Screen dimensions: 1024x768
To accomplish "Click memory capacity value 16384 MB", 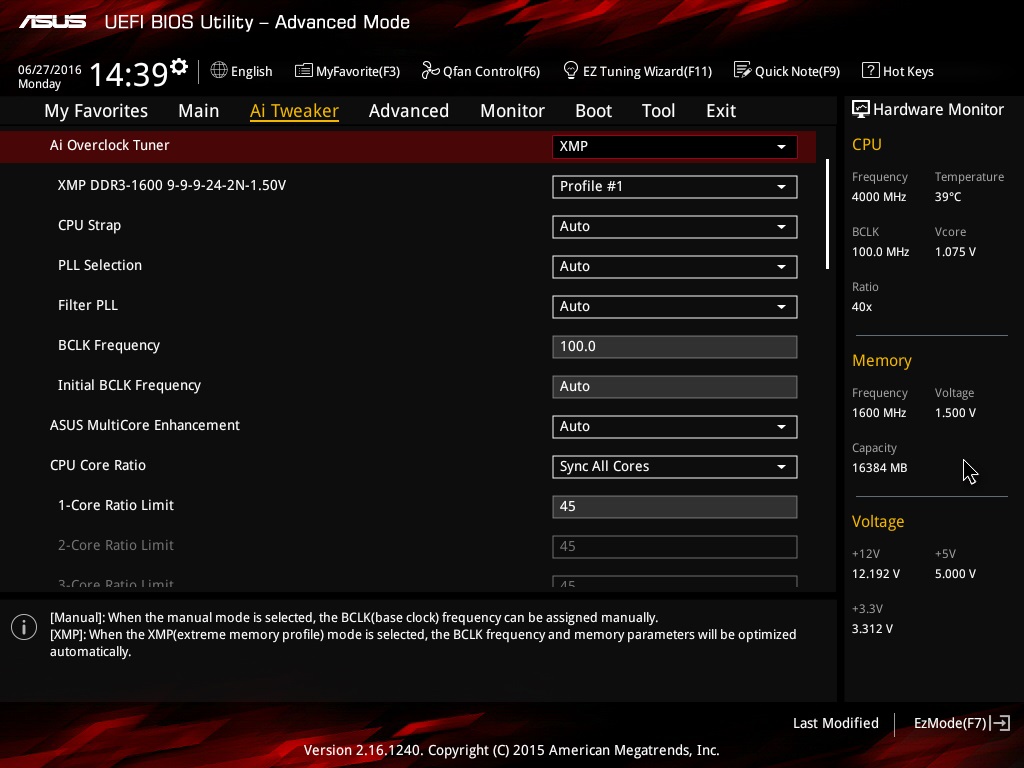I will click(879, 468).
